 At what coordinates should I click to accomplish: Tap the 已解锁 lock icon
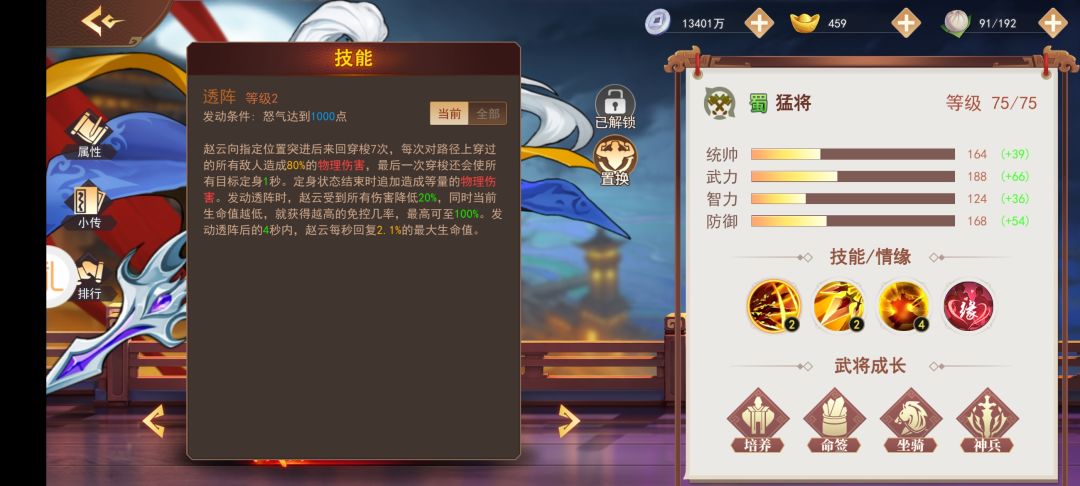(x=614, y=107)
